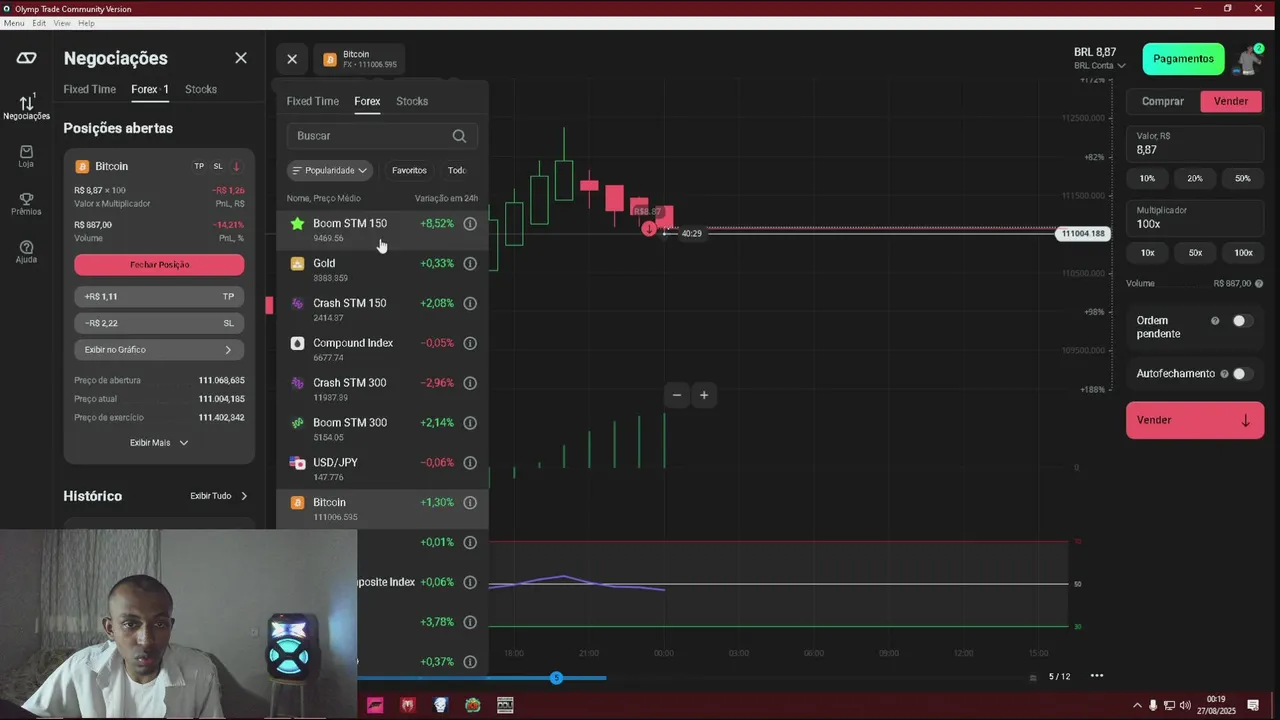
Task: Open Popularidade sort dropdown
Action: pyautogui.click(x=330, y=171)
